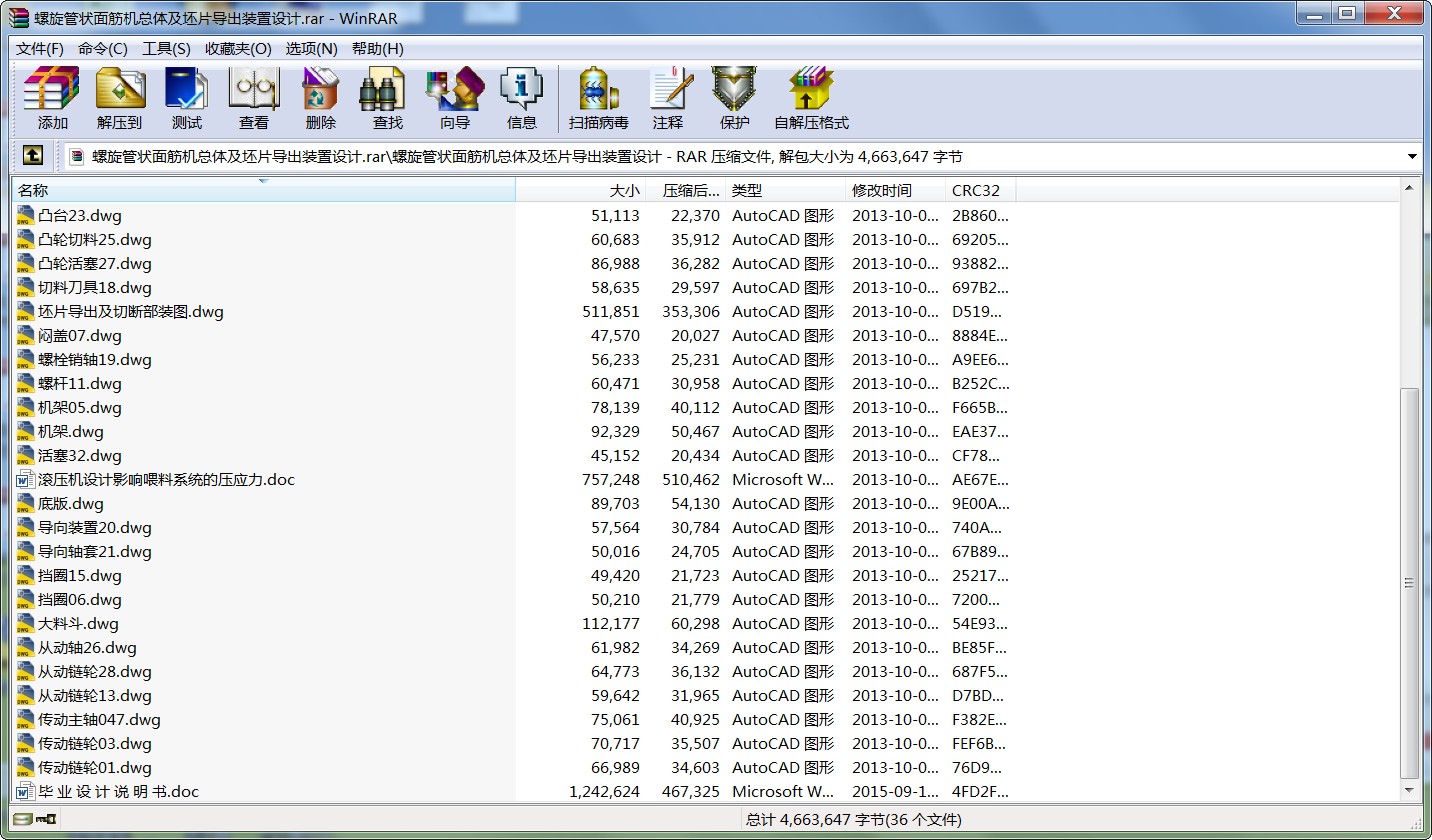The image size is (1432, 840).
Task: Click the file list scroll up arrow
Action: coord(1409,187)
